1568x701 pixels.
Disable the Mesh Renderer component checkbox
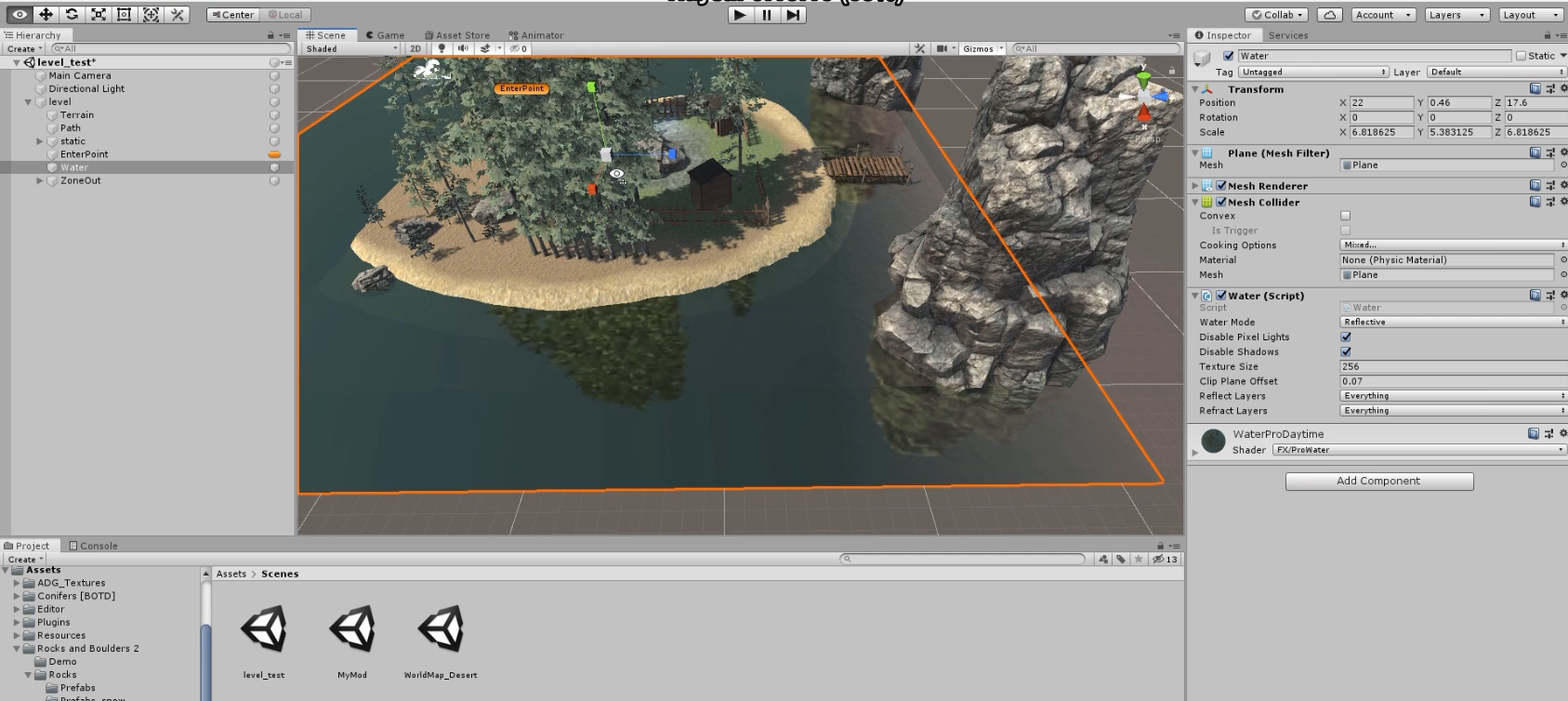(1221, 186)
